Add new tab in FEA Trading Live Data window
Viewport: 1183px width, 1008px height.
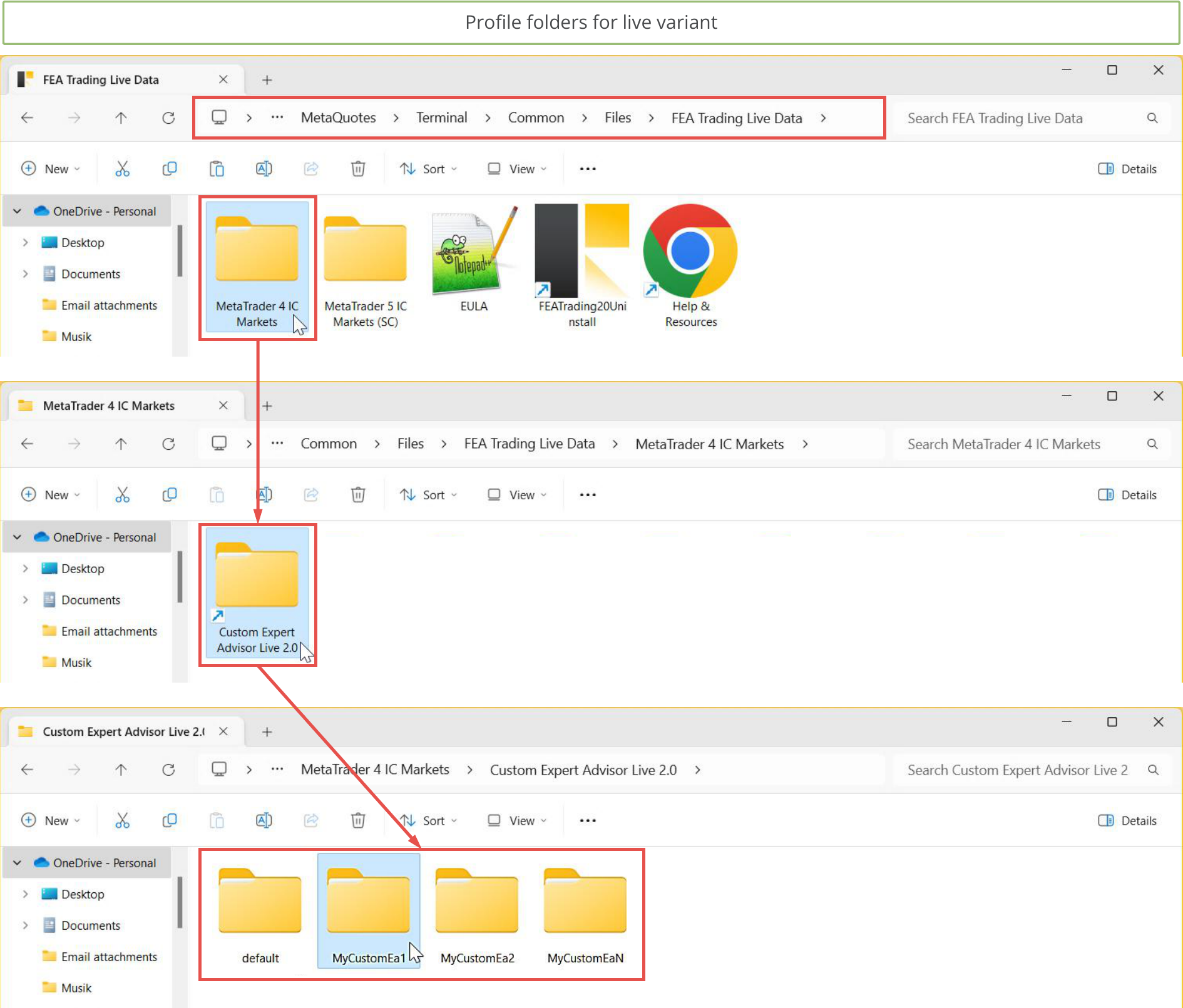267,80
